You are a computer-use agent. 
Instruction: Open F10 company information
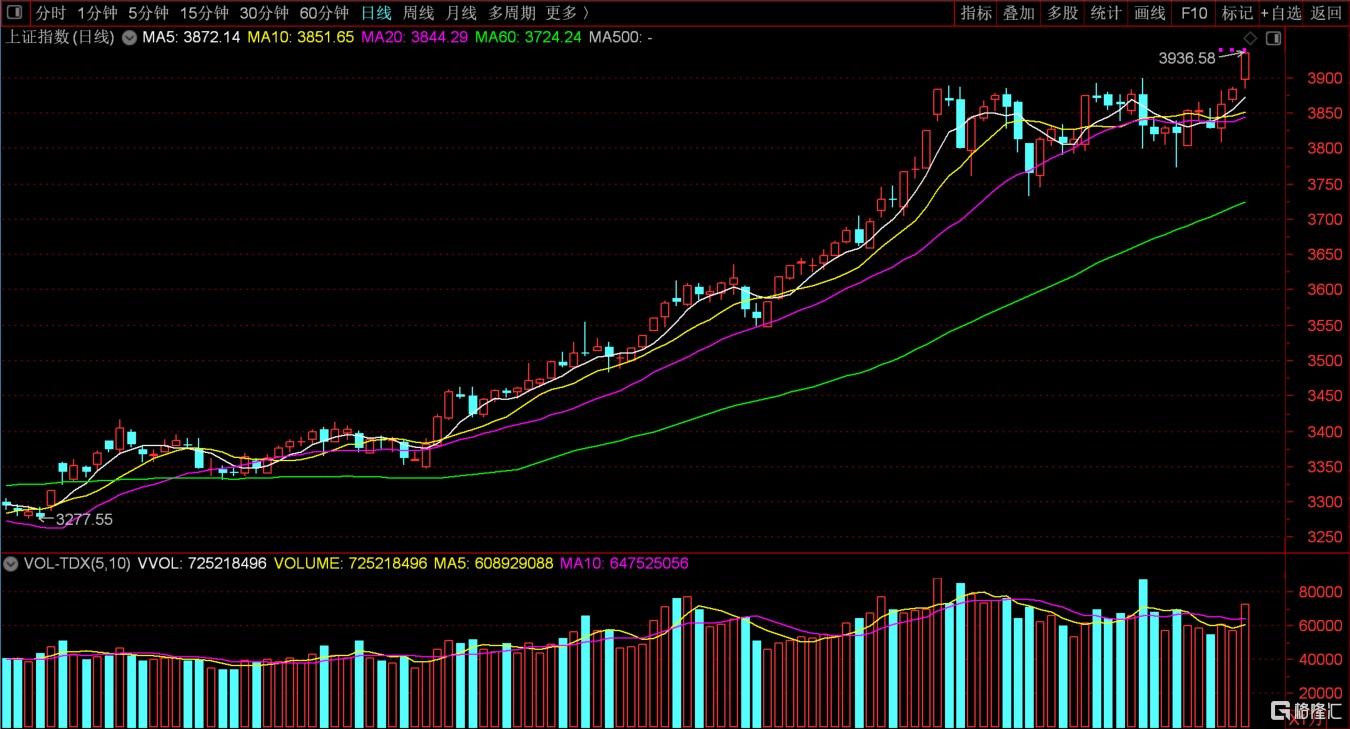click(1194, 13)
